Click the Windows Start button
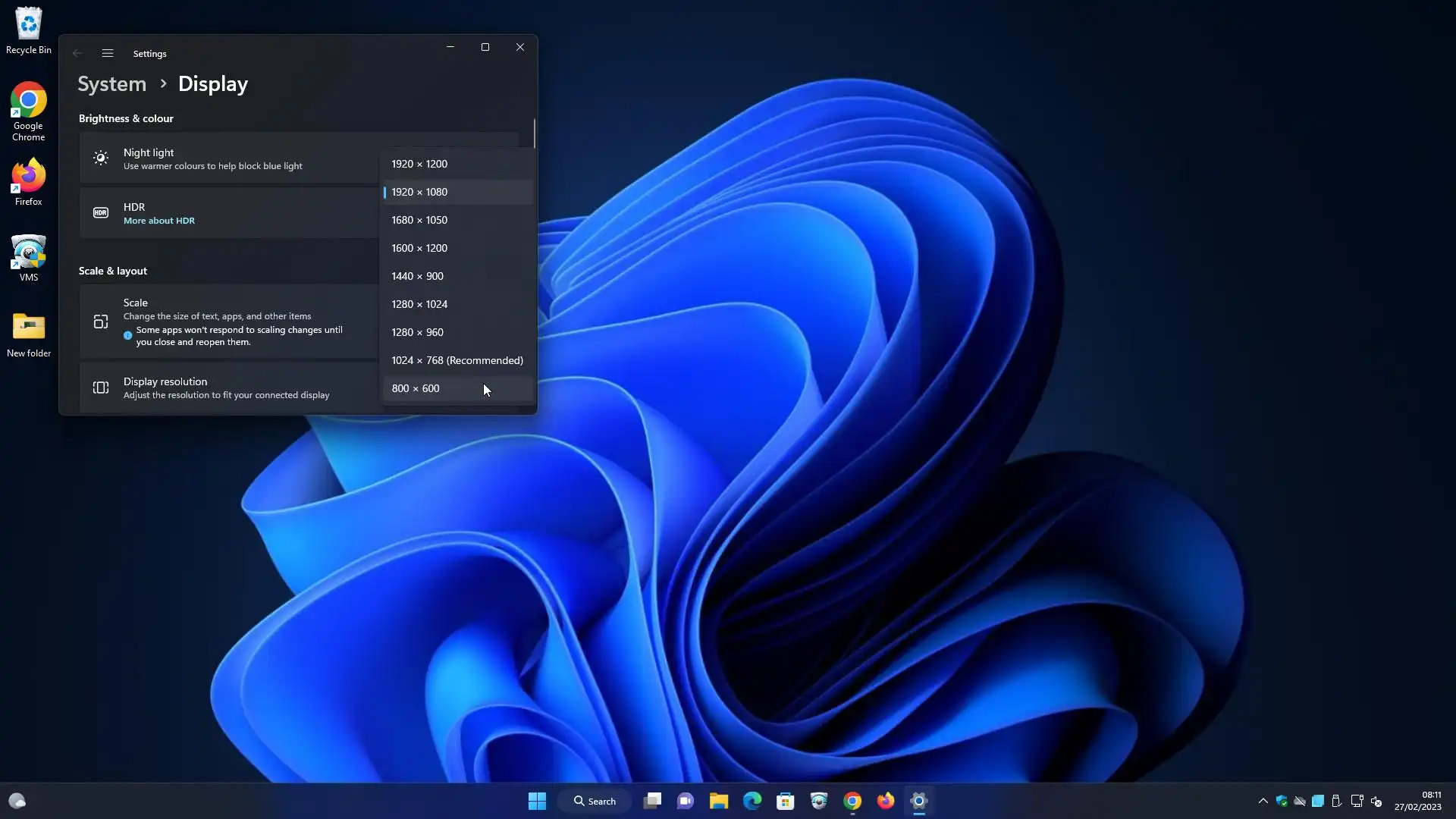1456x819 pixels. (x=537, y=802)
